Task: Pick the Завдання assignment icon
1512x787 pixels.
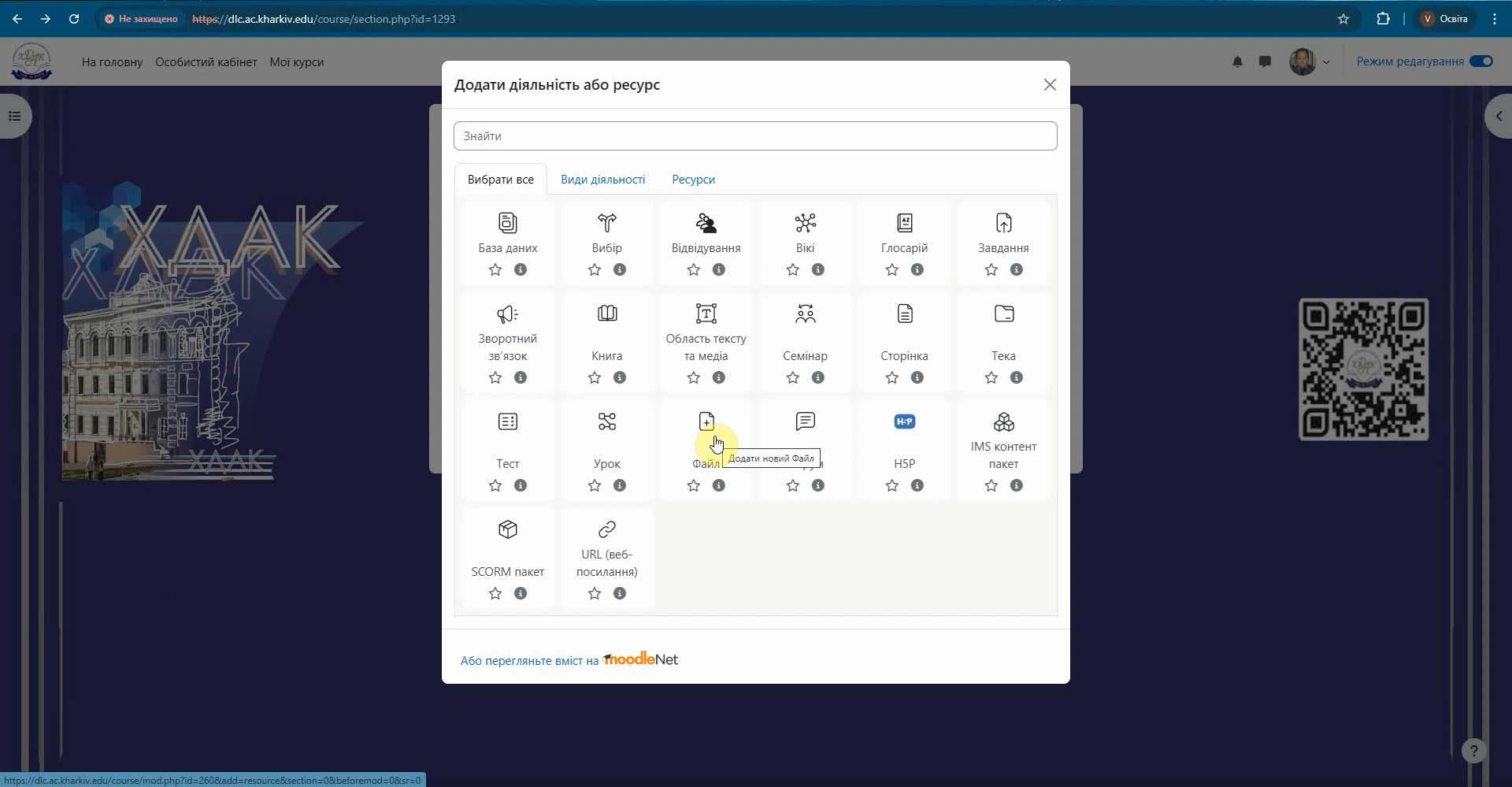Action: coord(1003,223)
